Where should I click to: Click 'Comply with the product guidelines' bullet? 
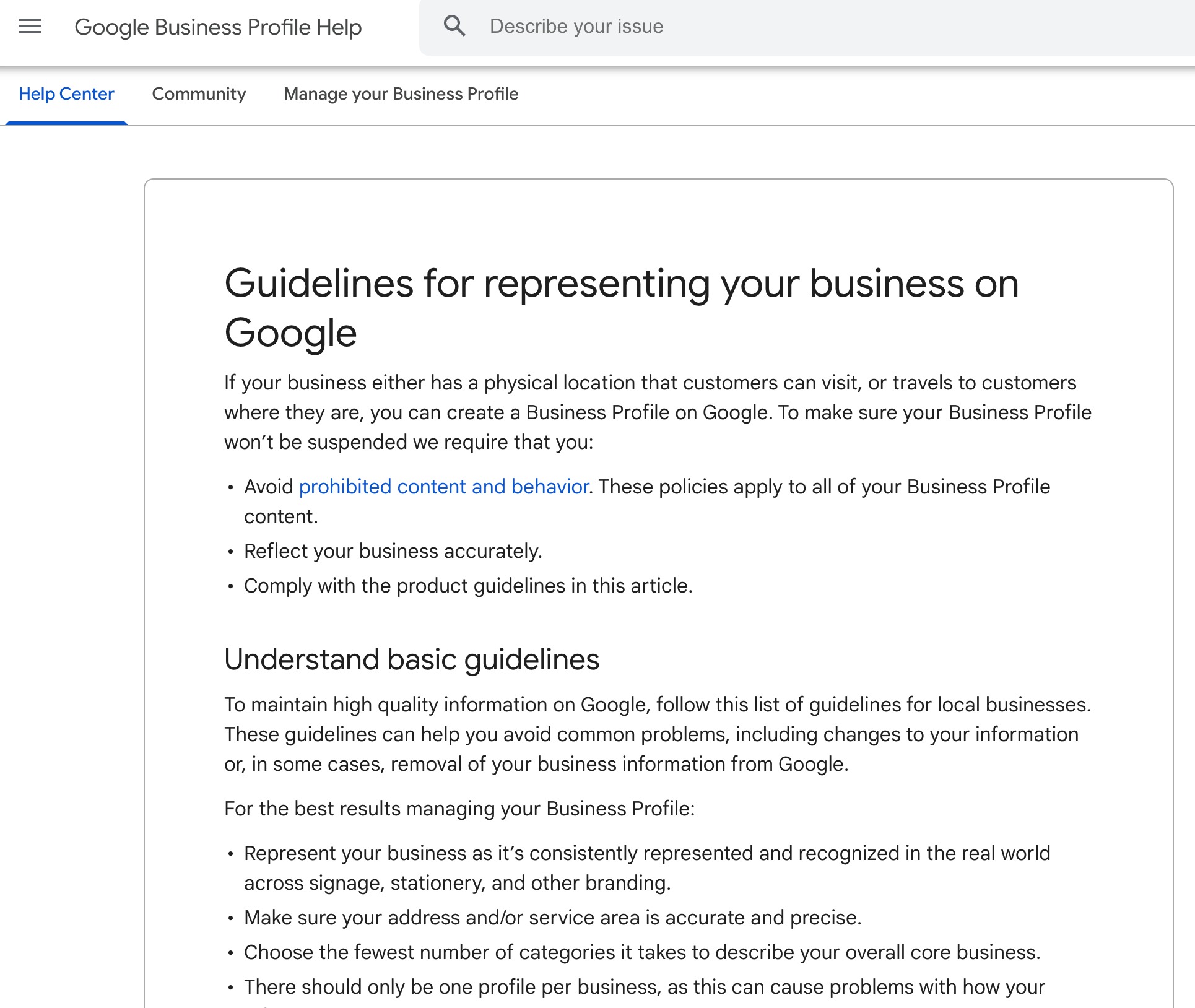(x=468, y=586)
